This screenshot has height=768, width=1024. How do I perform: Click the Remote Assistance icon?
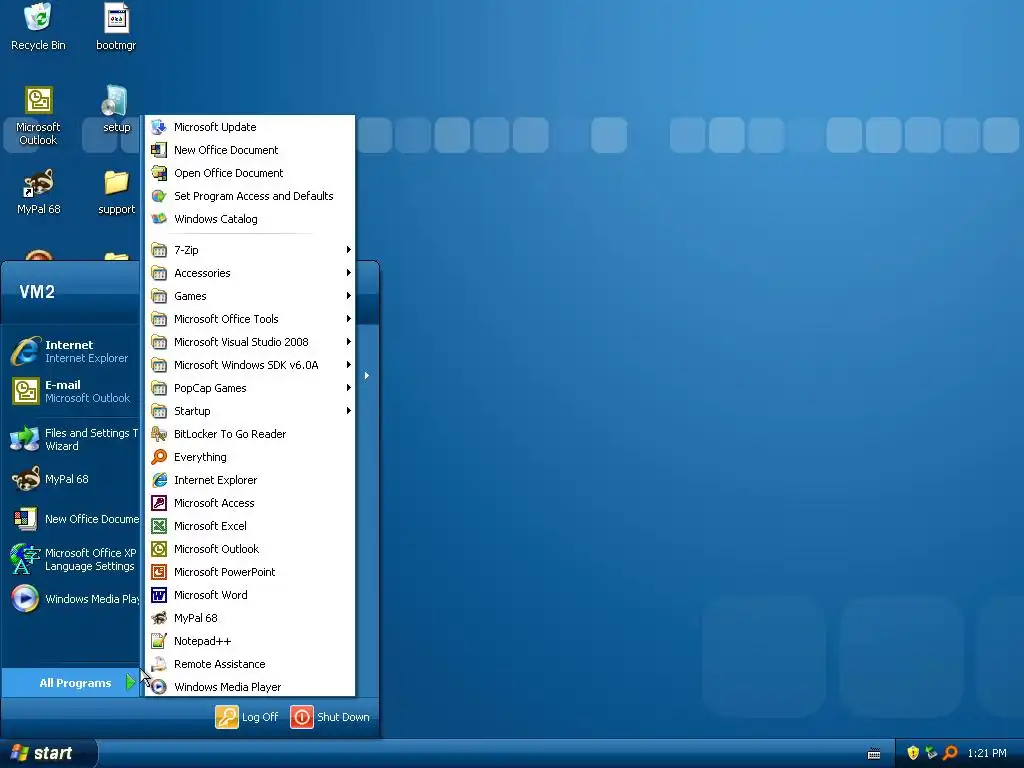[159, 664]
